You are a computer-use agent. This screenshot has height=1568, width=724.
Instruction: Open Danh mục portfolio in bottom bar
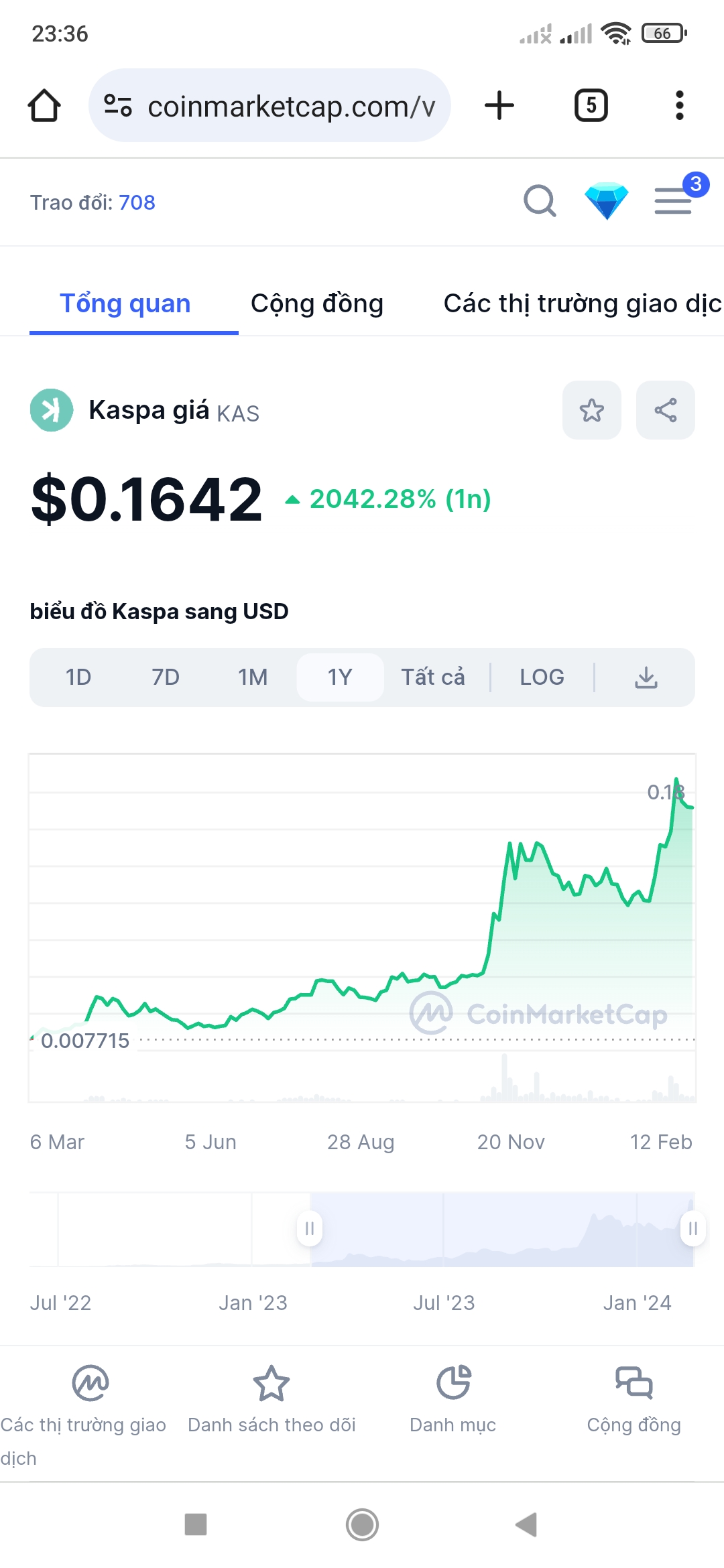(x=453, y=1398)
